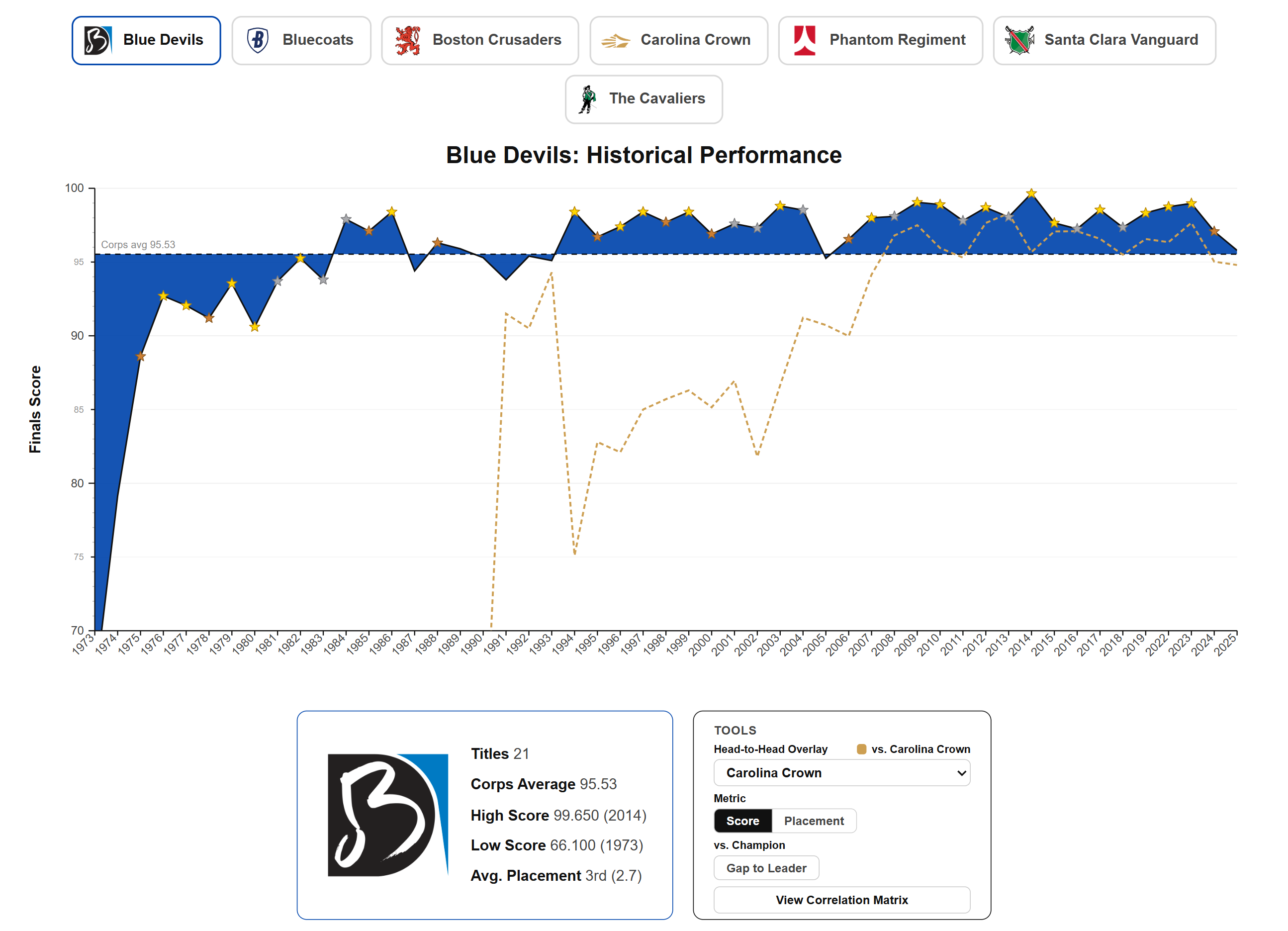This screenshot has width=1288, height=931.
Task: Click the vs. Champion label
Action: point(749,845)
